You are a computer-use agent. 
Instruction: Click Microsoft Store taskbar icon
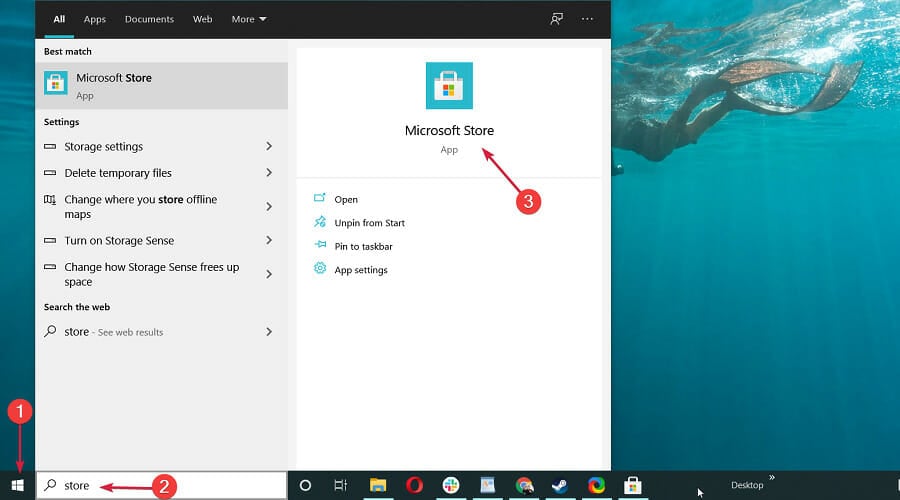[x=632, y=485]
